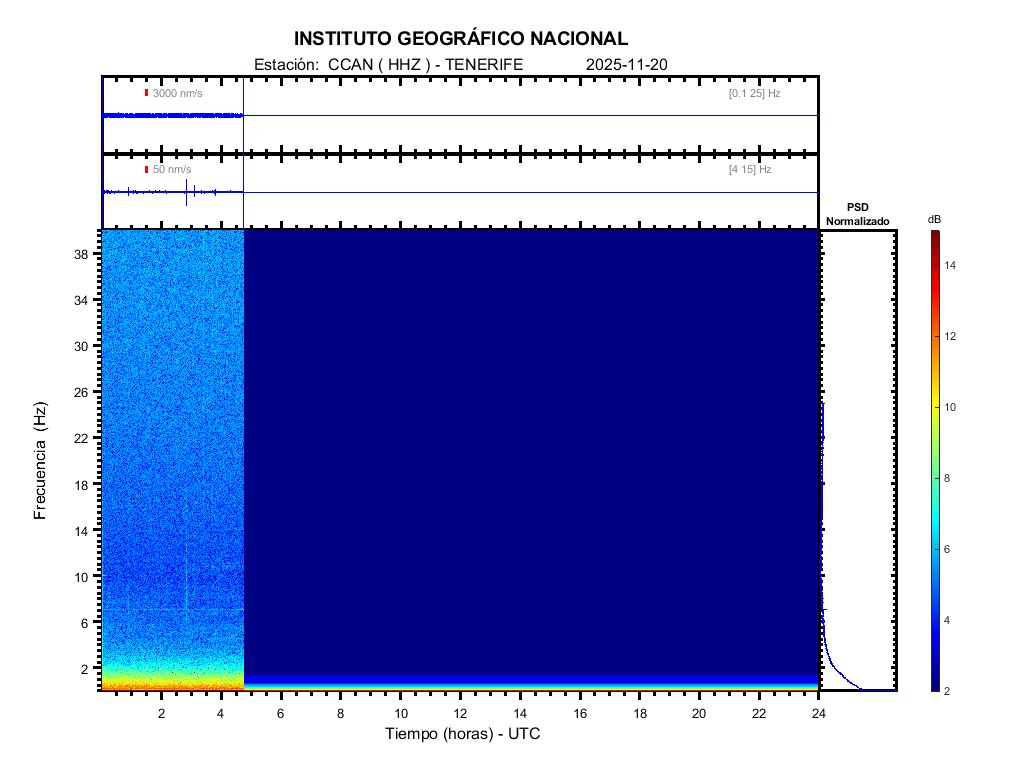This screenshot has height=768, width=1024.
Task: Click the Frecuencia (Hz) axis label
Action: click(41, 460)
